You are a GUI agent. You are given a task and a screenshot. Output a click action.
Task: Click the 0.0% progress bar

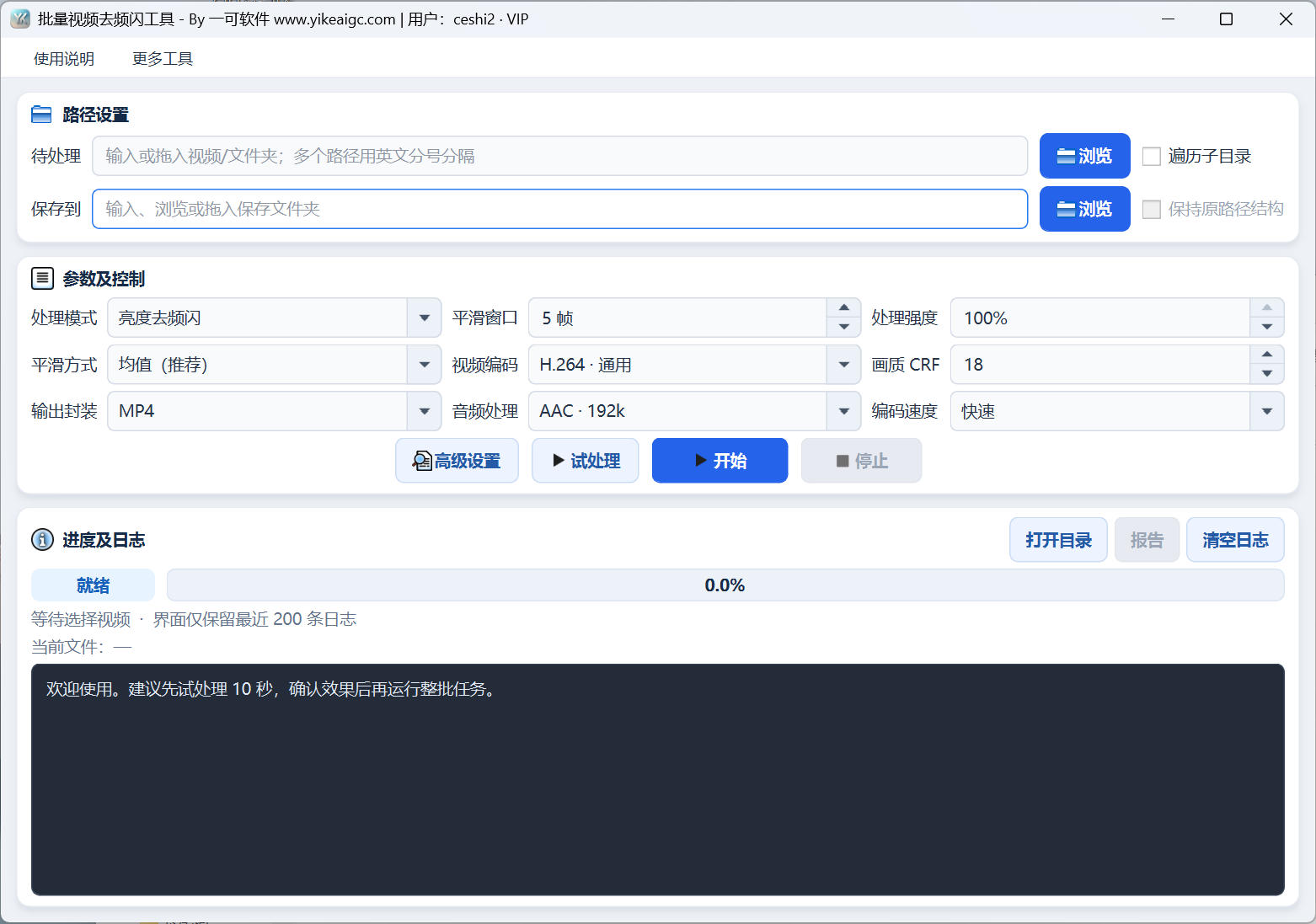[725, 585]
